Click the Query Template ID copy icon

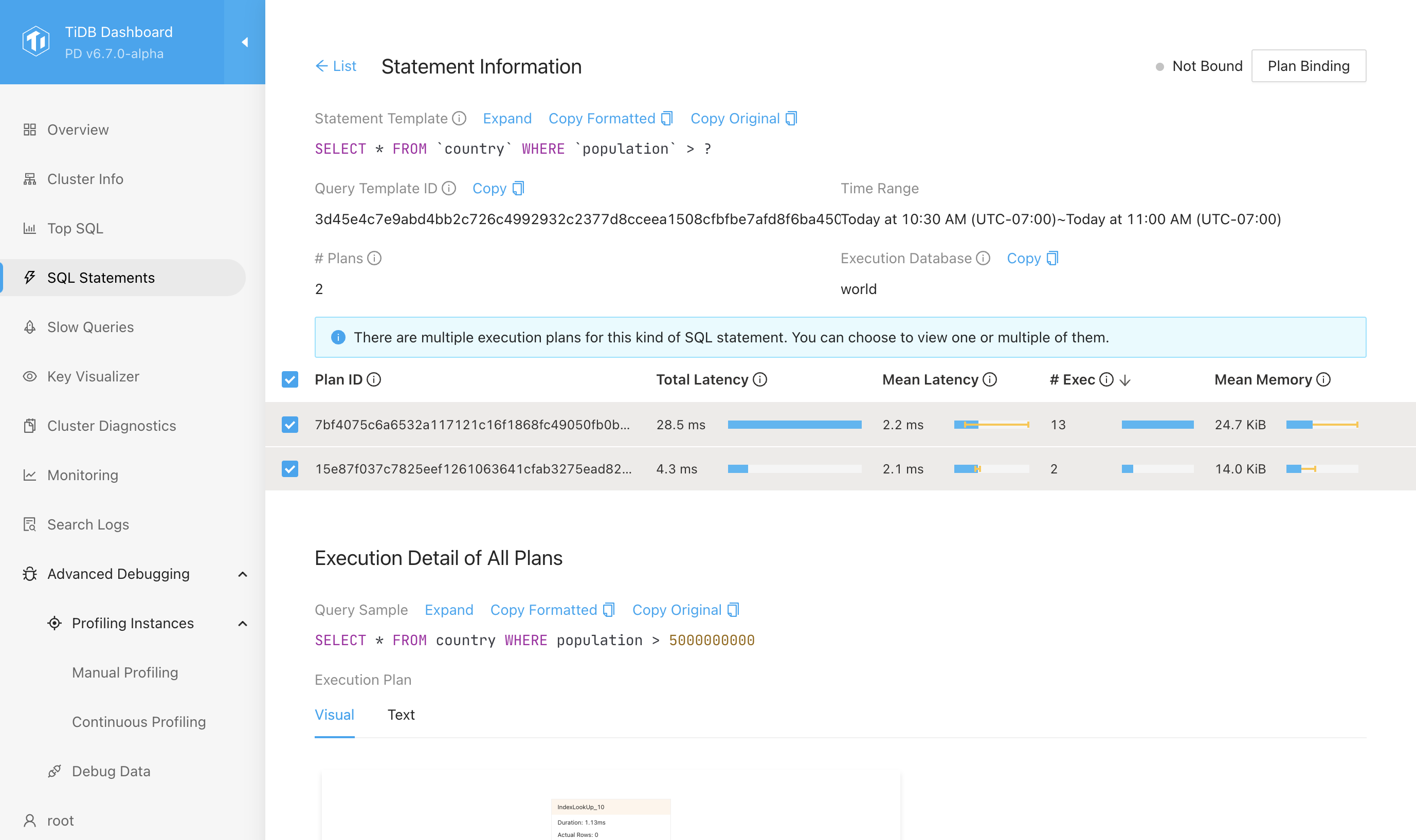click(518, 189)
